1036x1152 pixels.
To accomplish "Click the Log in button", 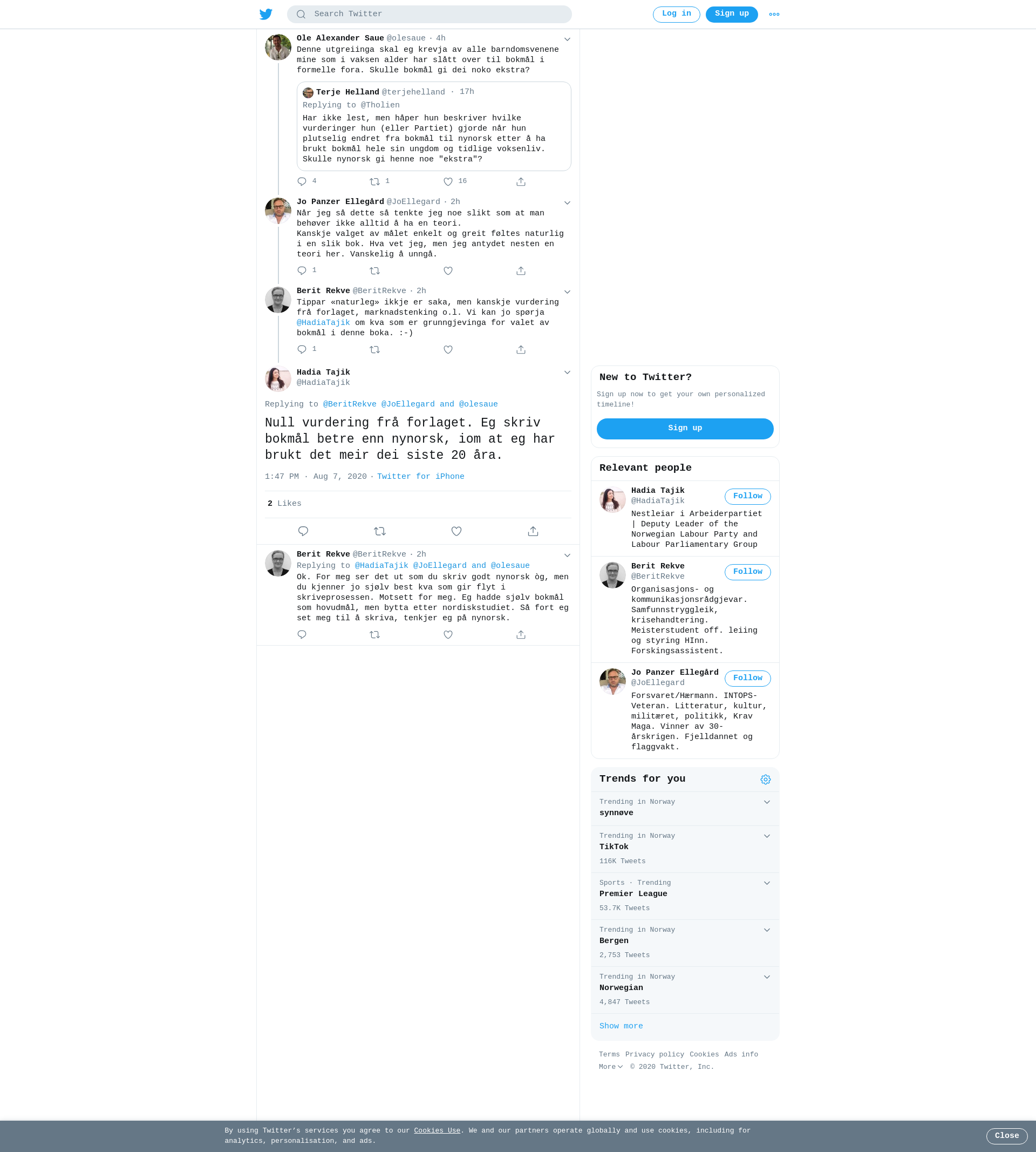I will point(676,14).
